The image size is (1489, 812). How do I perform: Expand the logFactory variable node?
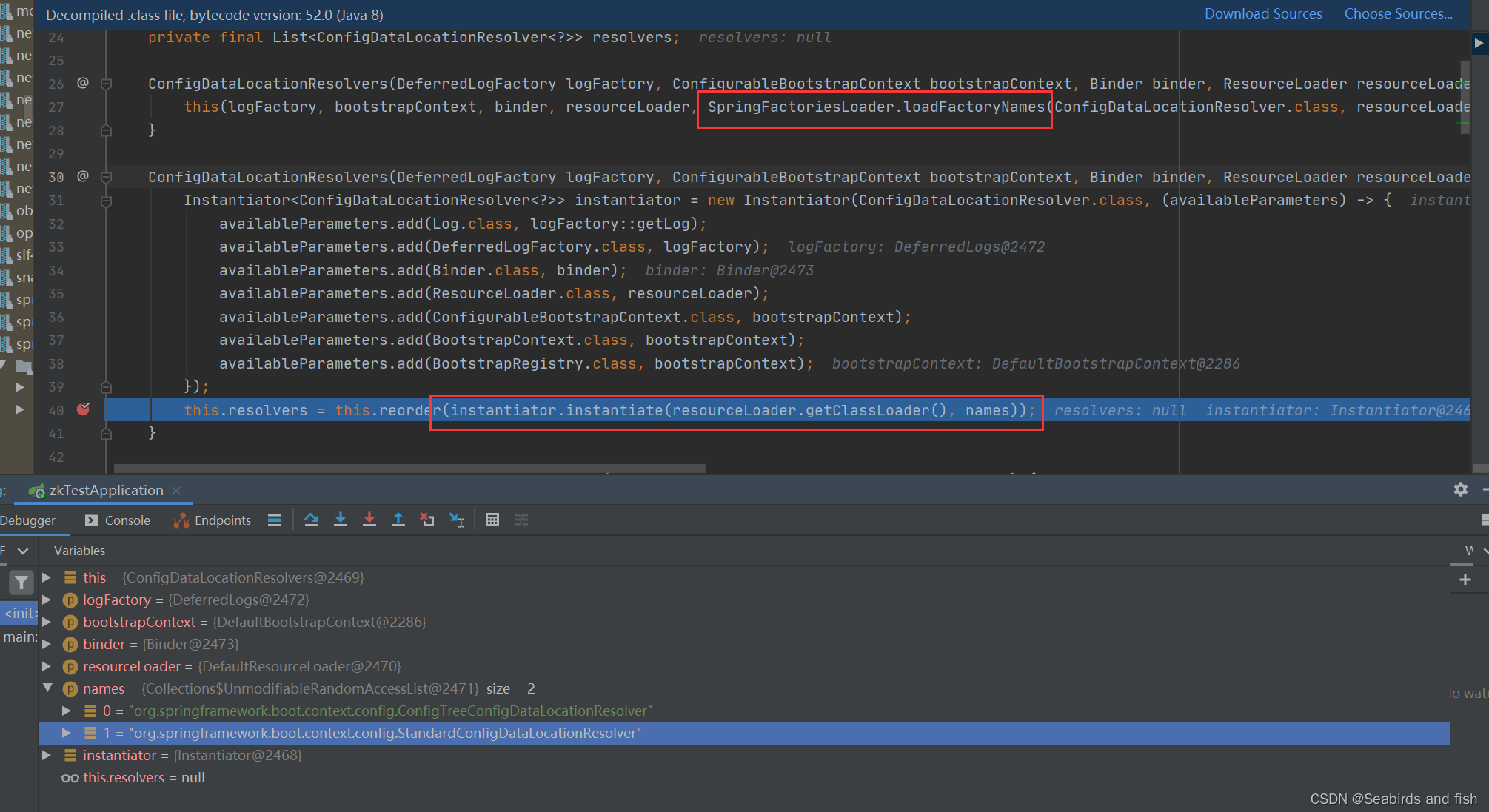coord(47,600)
